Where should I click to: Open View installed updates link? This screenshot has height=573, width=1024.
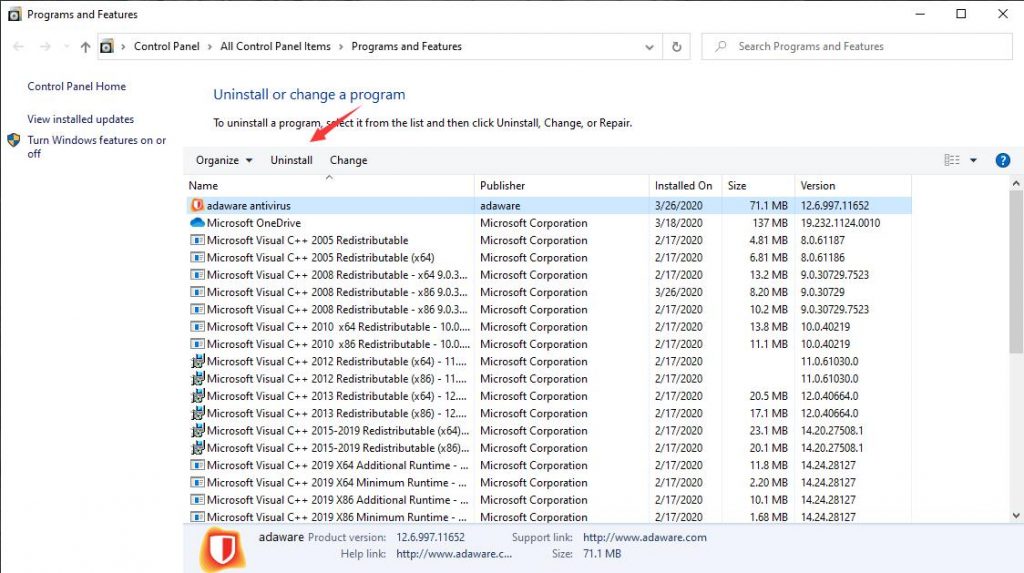(80, 119)
